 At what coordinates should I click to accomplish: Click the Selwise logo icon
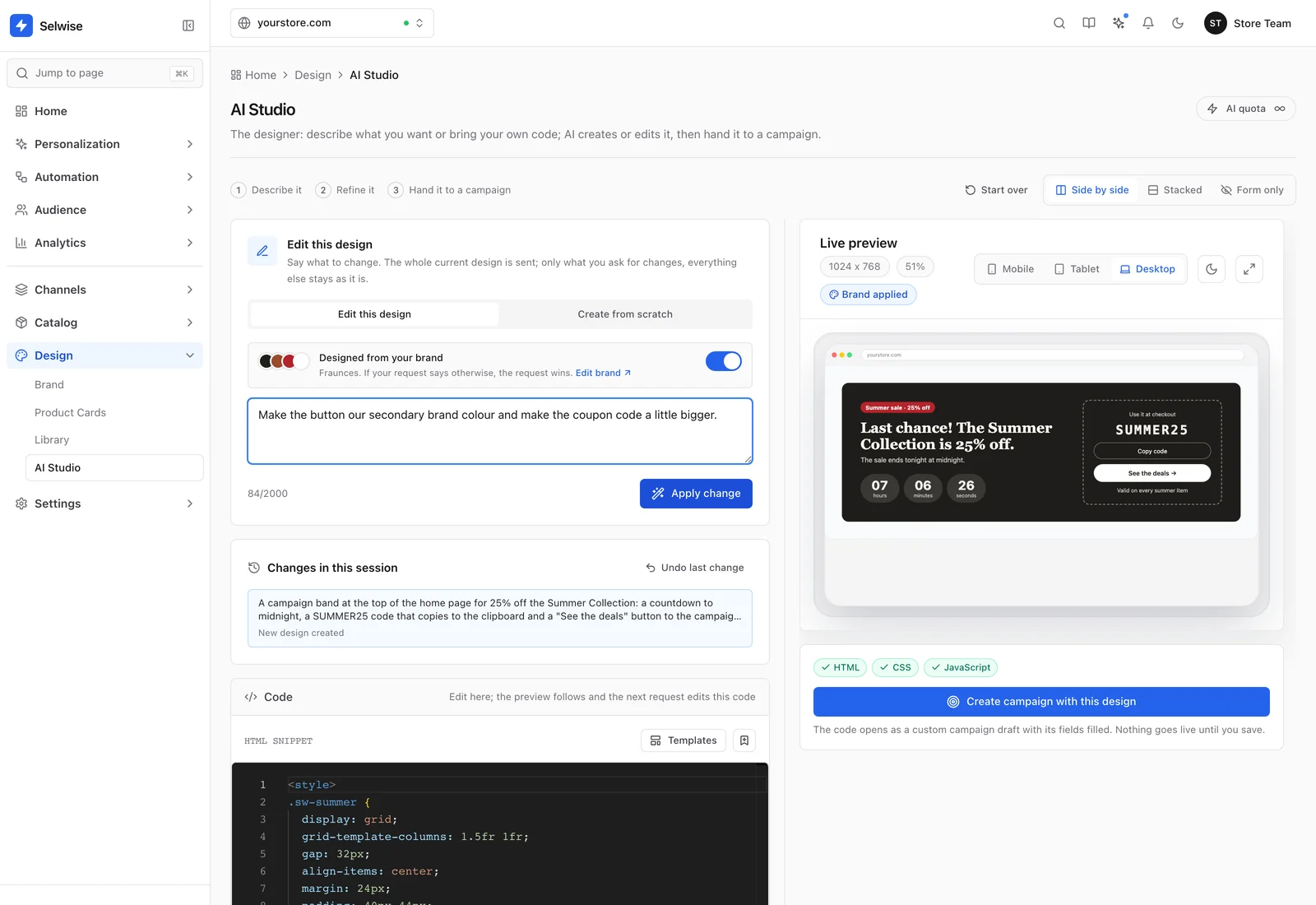[21, 26]
